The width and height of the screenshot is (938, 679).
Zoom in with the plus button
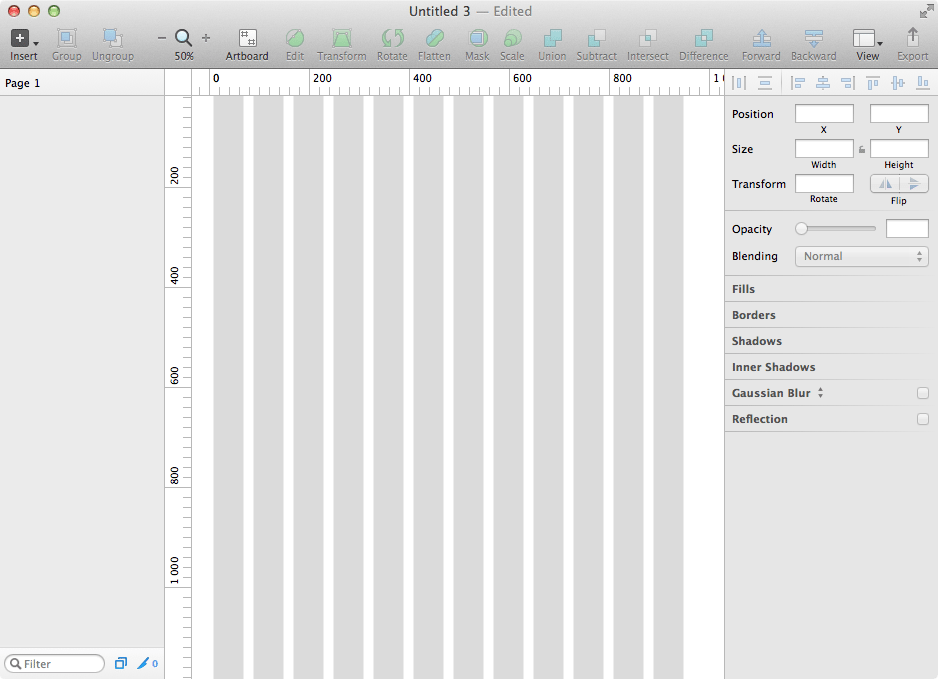tap(206, 38)
